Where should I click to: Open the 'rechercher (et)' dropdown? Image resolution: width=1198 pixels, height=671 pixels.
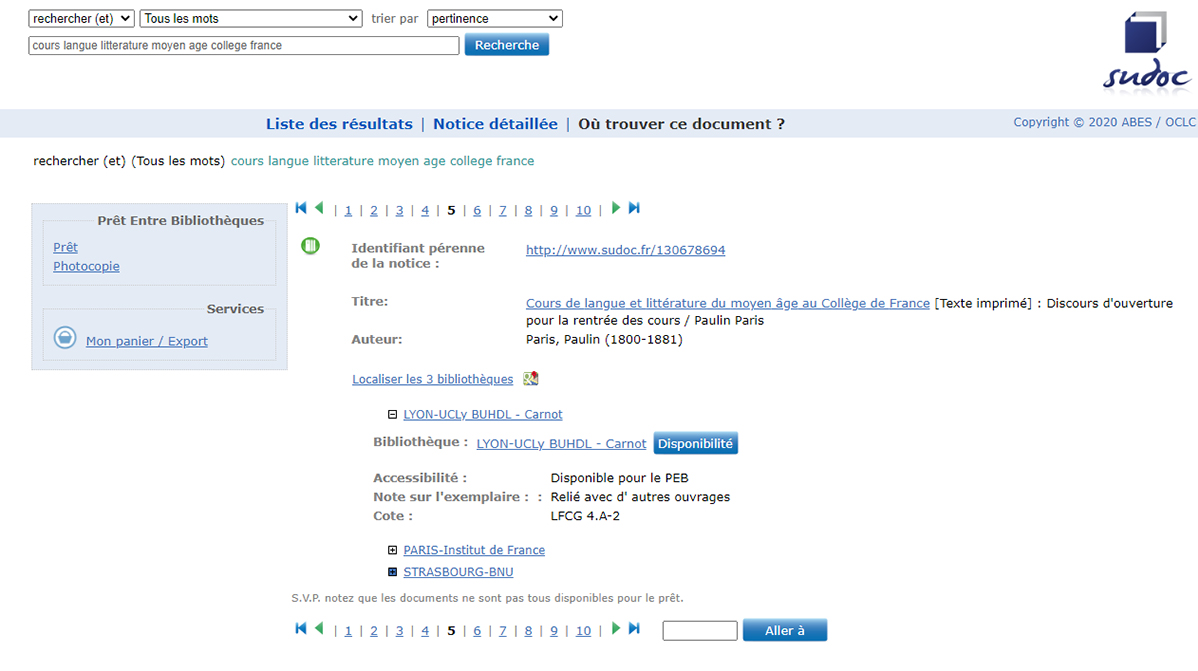82,18
